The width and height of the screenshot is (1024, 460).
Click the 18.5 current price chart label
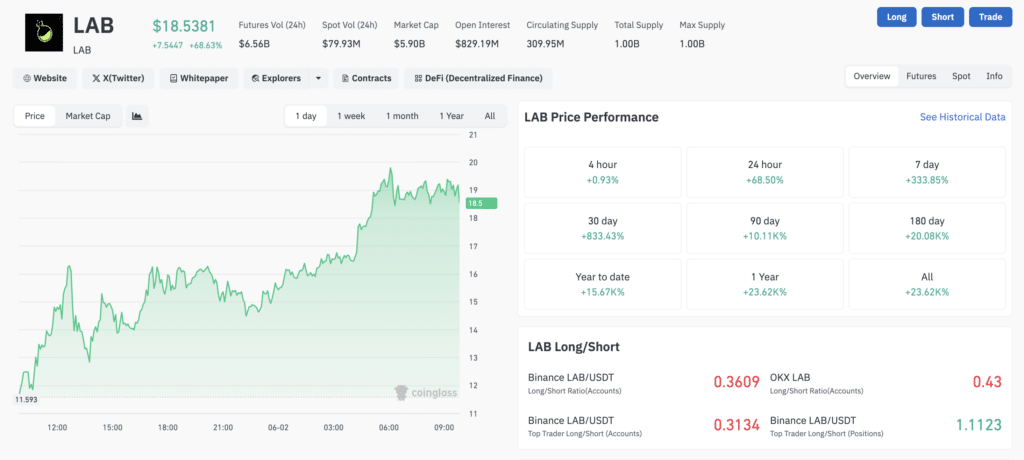(481, 204)
